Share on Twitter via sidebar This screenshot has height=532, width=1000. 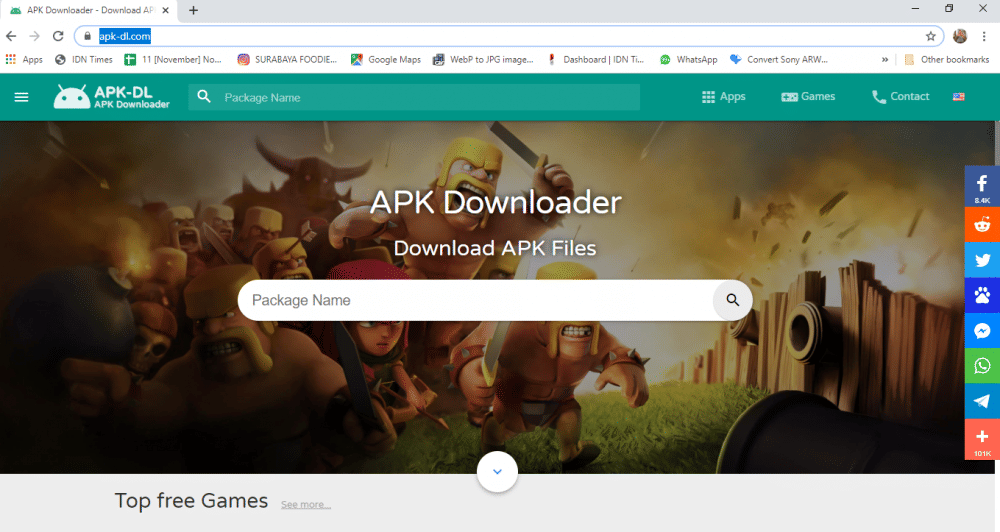(982, 260)
